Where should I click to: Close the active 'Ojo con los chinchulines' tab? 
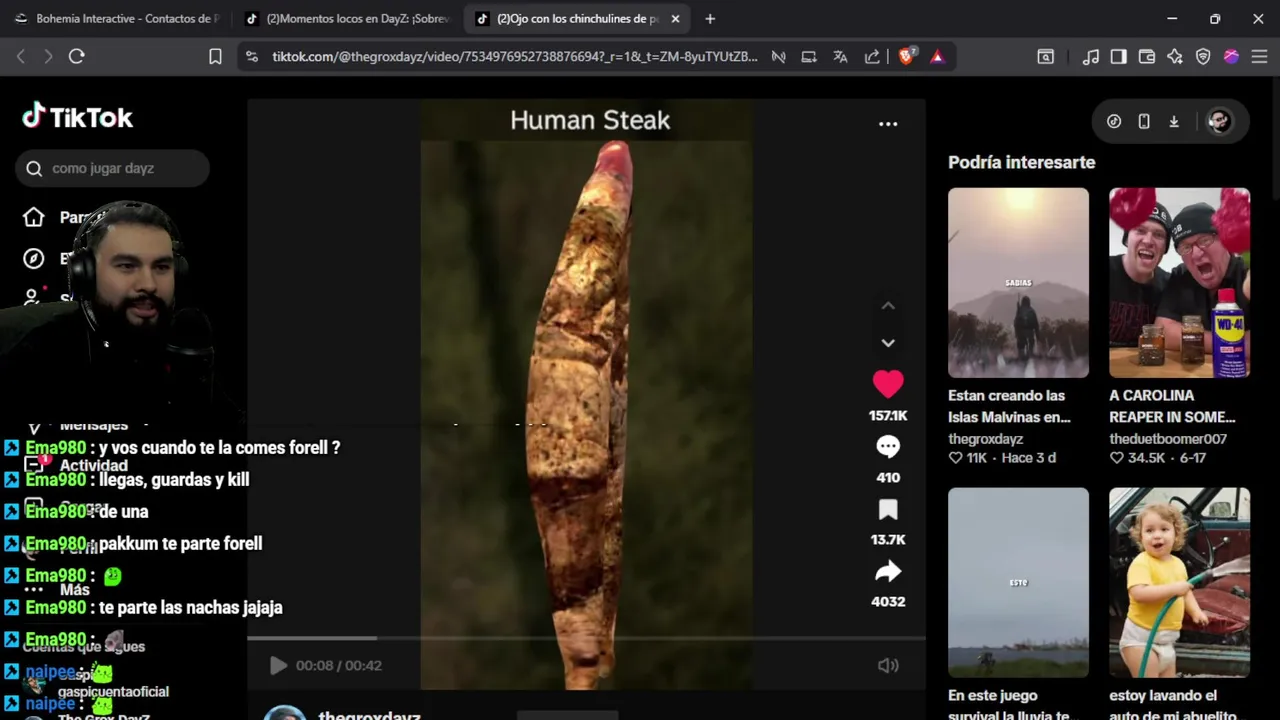675,19
